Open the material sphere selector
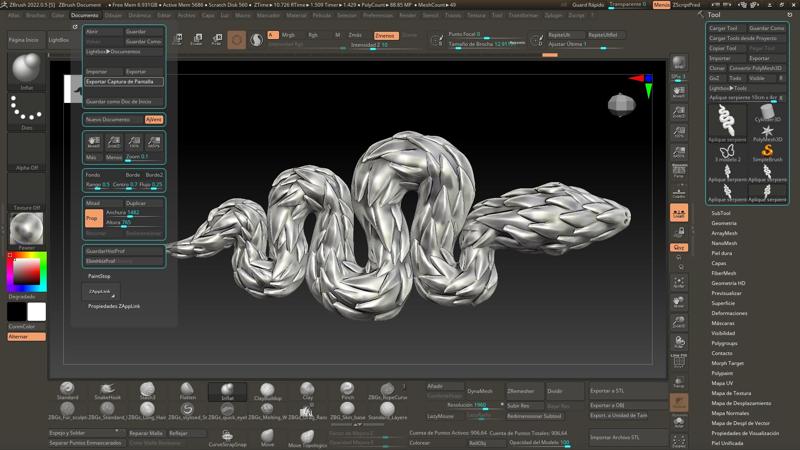 27,232
